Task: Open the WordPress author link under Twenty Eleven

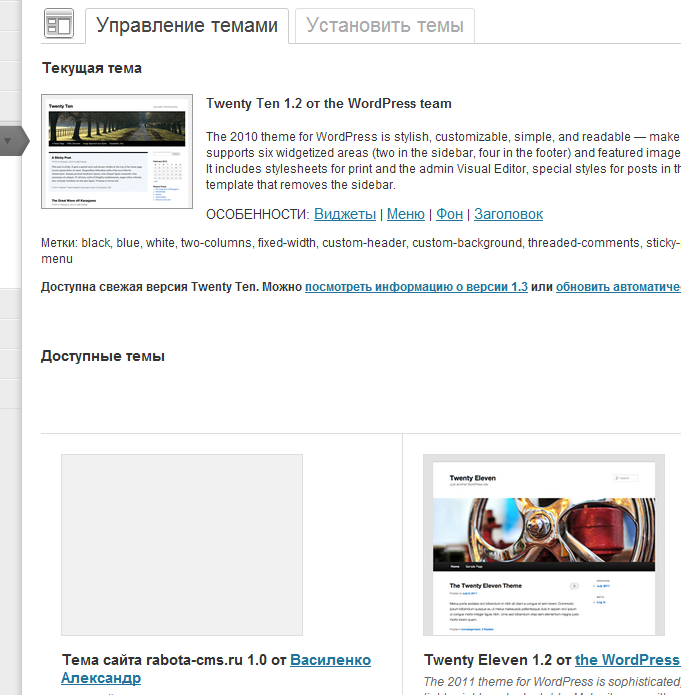Action: (x=628, y=660)
